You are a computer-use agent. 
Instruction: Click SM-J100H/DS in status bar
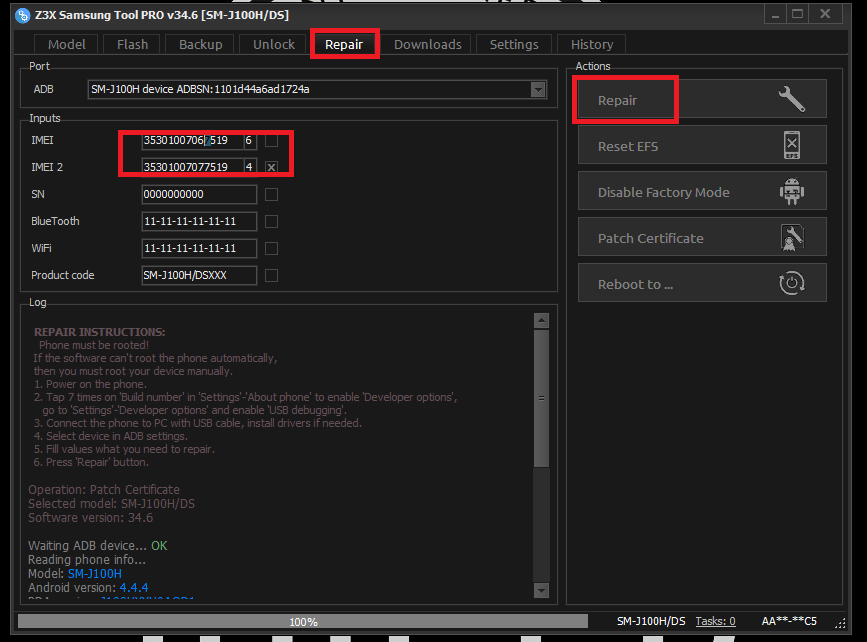[651, 621]
